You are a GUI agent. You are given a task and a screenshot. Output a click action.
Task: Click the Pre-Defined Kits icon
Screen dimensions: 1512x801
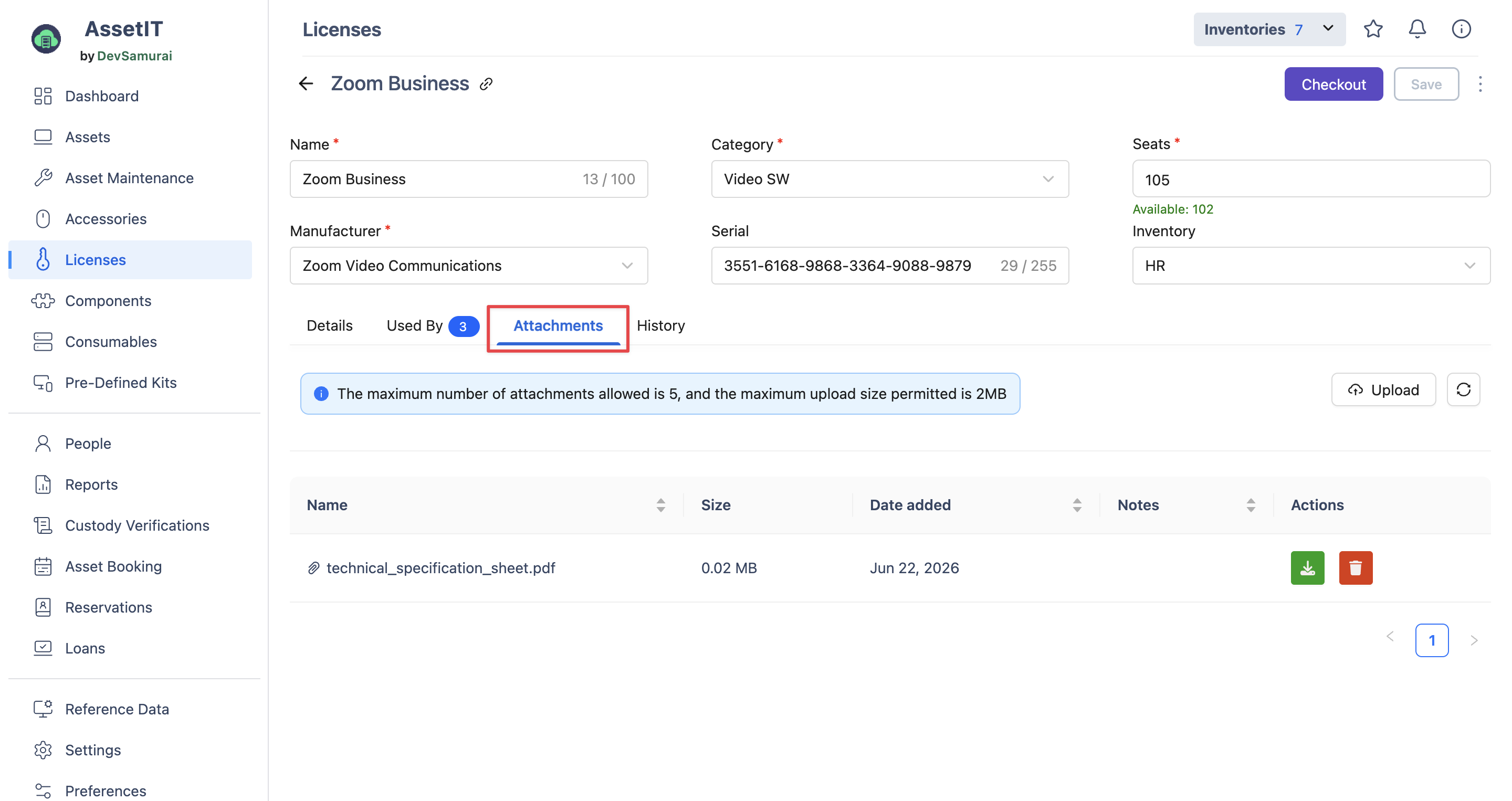tap(43, 383)
